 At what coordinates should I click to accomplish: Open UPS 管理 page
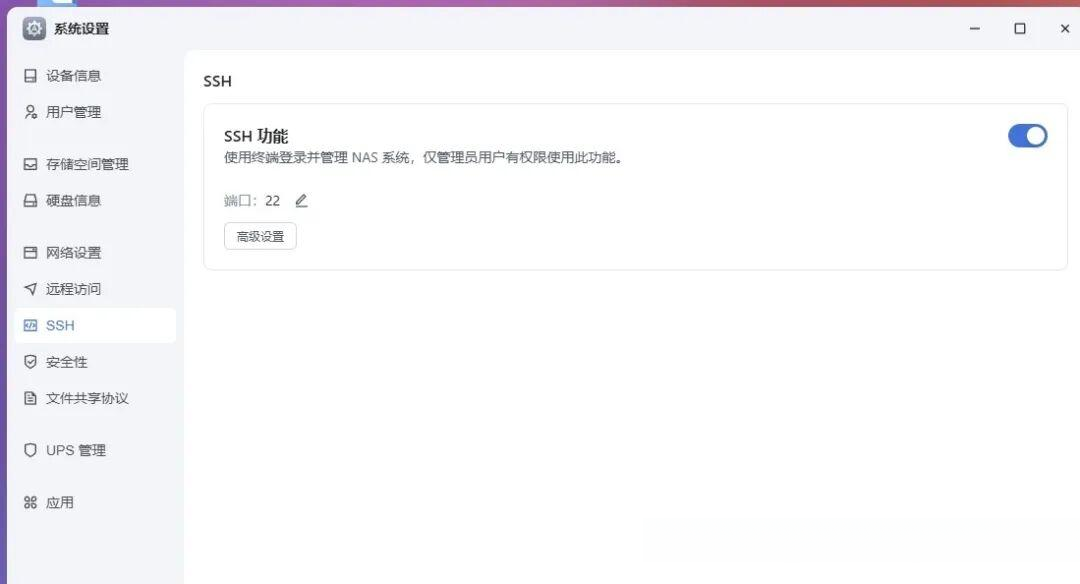76,450
